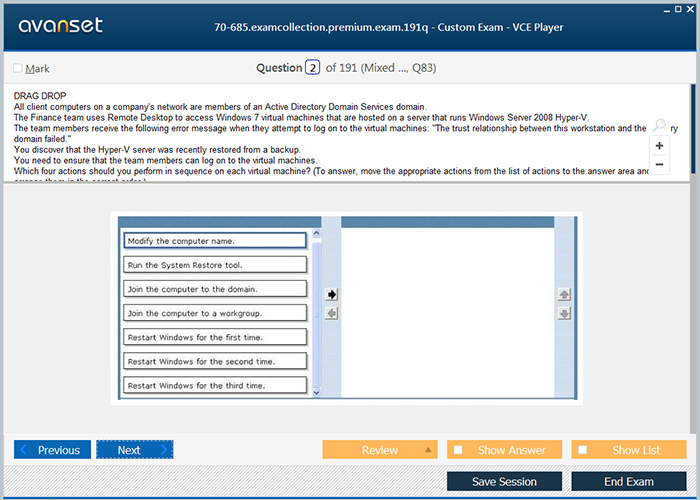This screenshot has width=700, height=500.
Task: Click the Mark label text
Action: [x=38, y=68]
